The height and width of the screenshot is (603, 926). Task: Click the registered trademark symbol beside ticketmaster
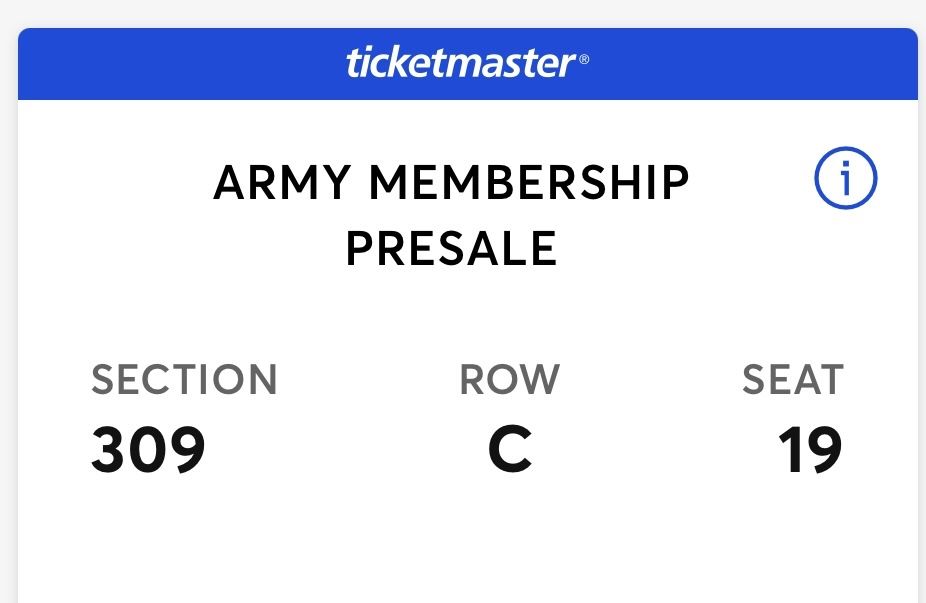pos(584,61)
